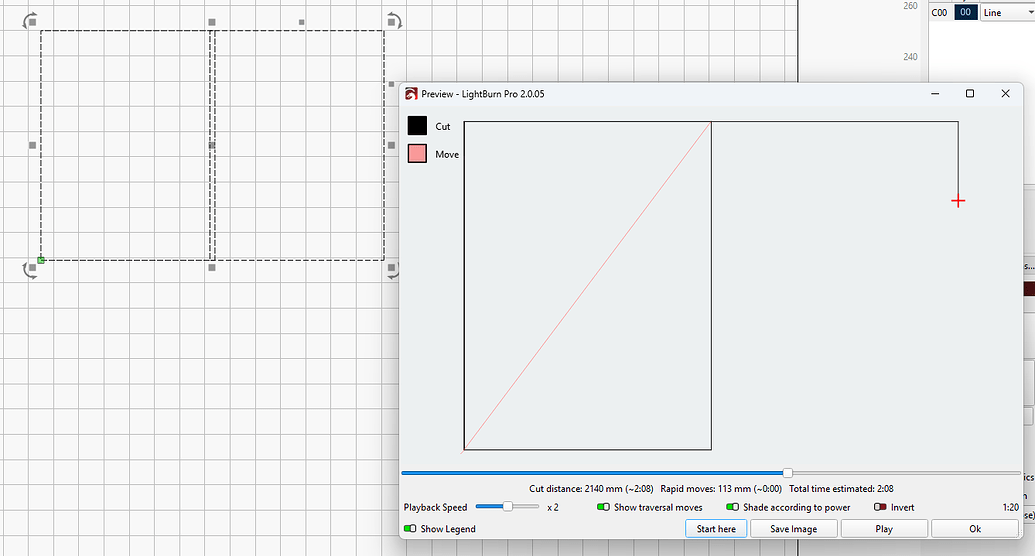
Task: Click the Rapid moves 113 mm text
Action: (721, 489)
